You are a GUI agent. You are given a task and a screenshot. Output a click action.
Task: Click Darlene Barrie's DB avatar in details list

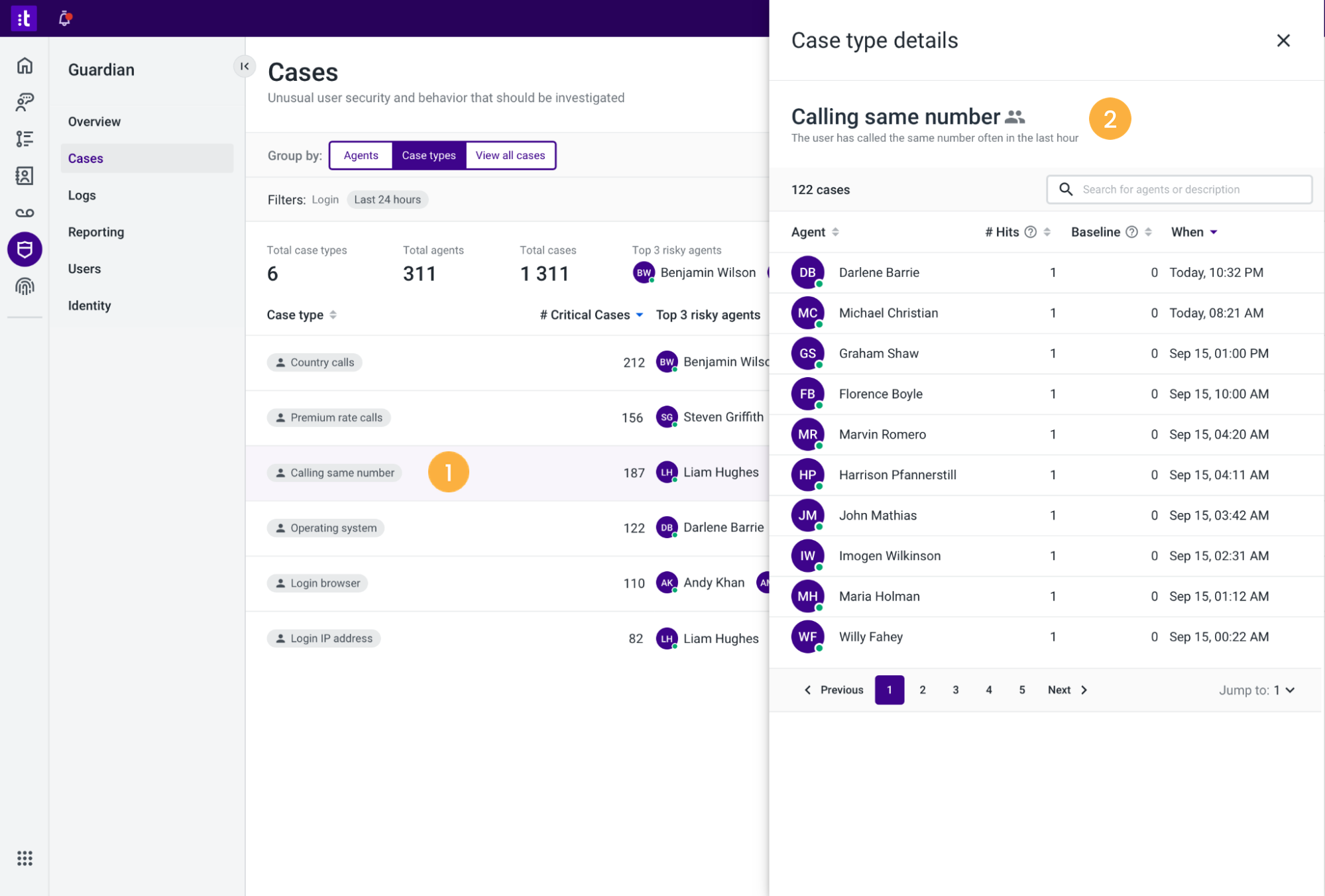click(x=807, y=272)
